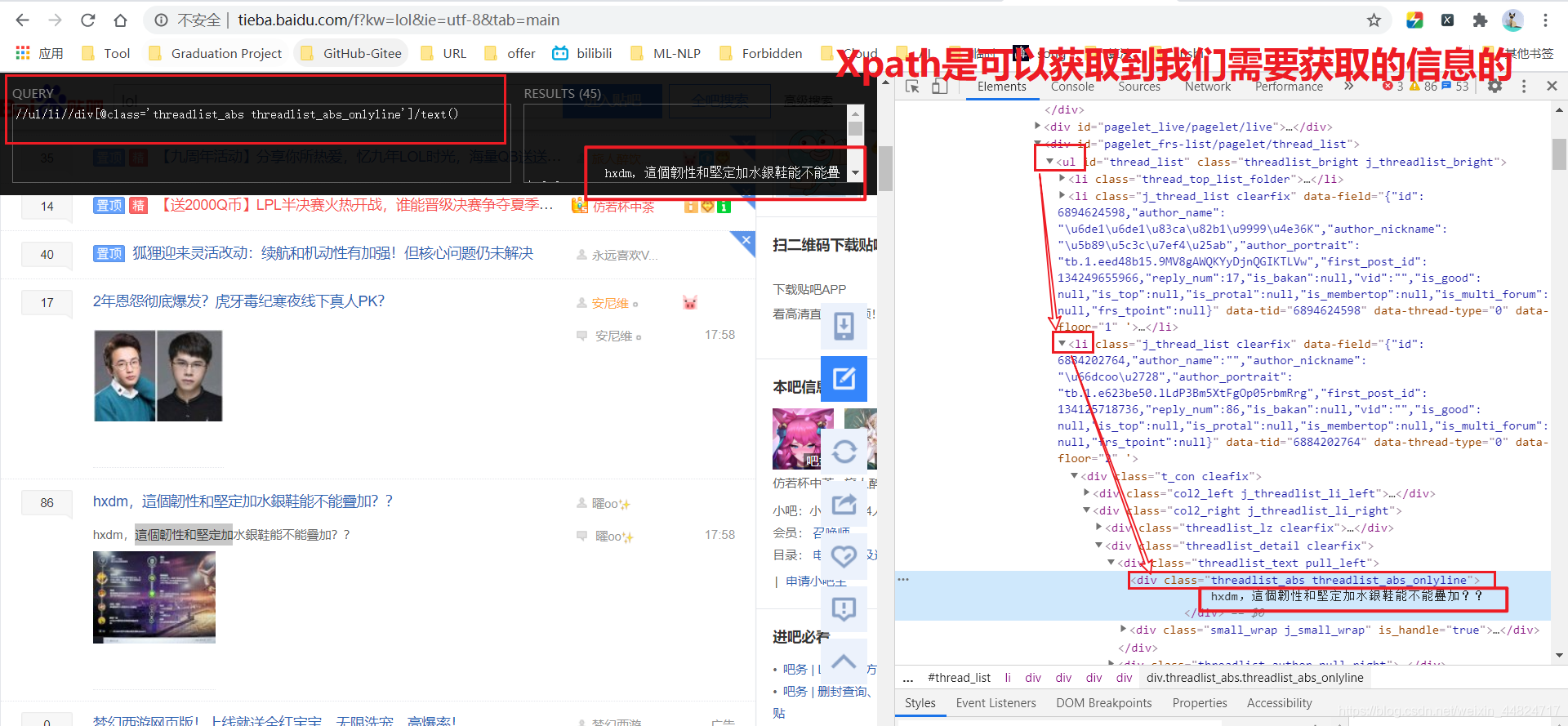Open the apps grid shortcut (应用)

click(x=39, y=53)
